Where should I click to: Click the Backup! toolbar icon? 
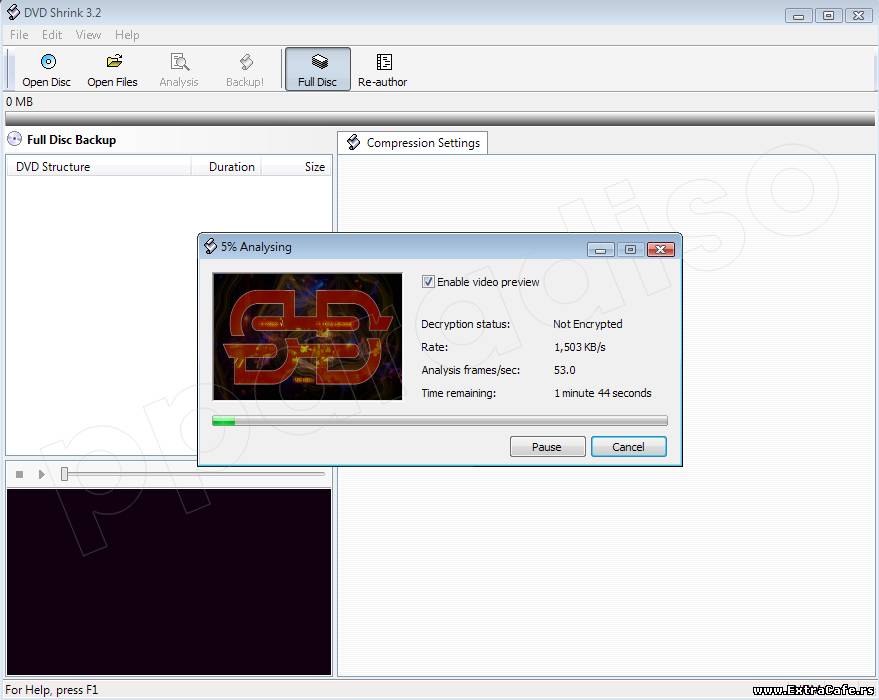(246, 62)
